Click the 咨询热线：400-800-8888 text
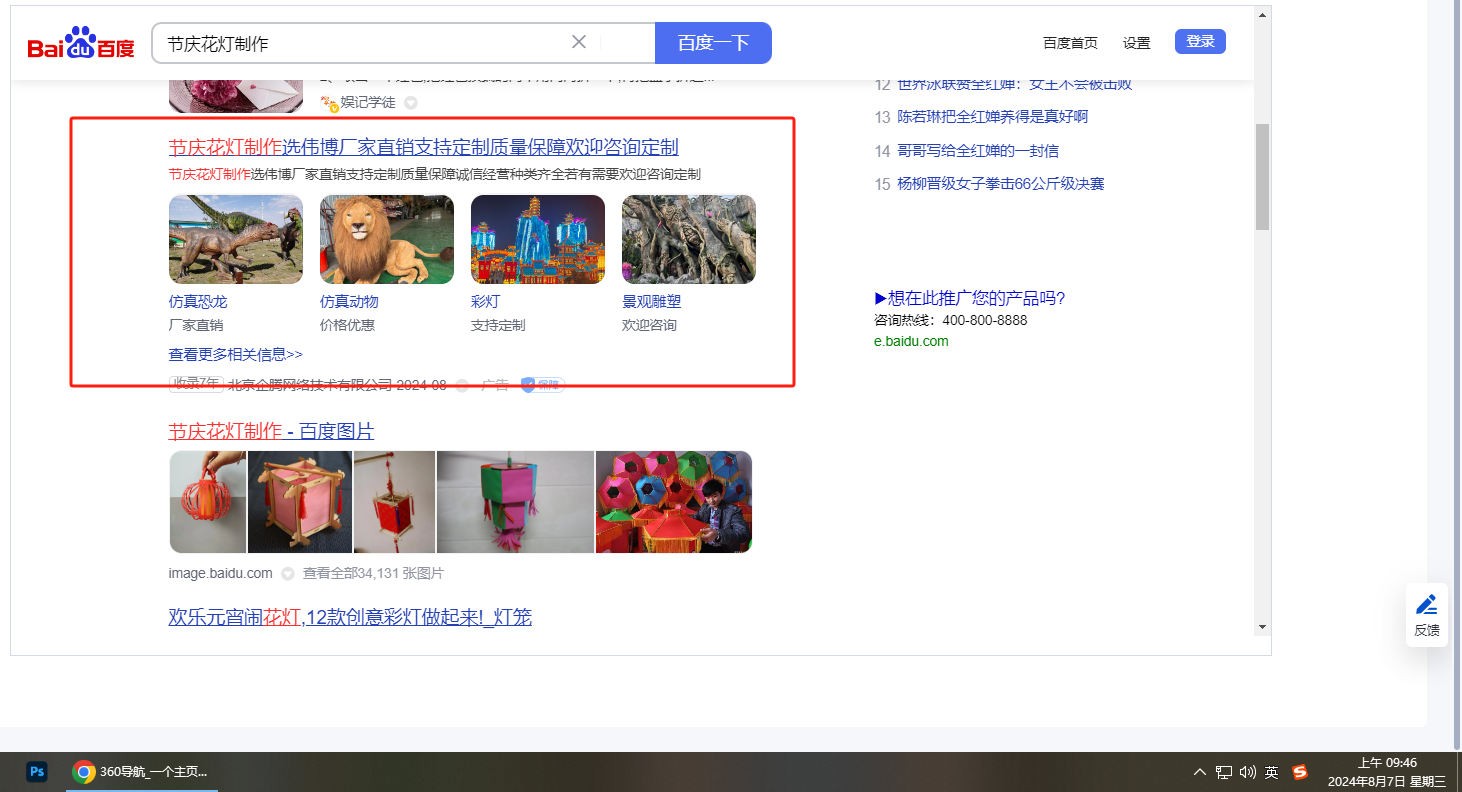This screenshot has height=792, width=1462. click(951, 320)
